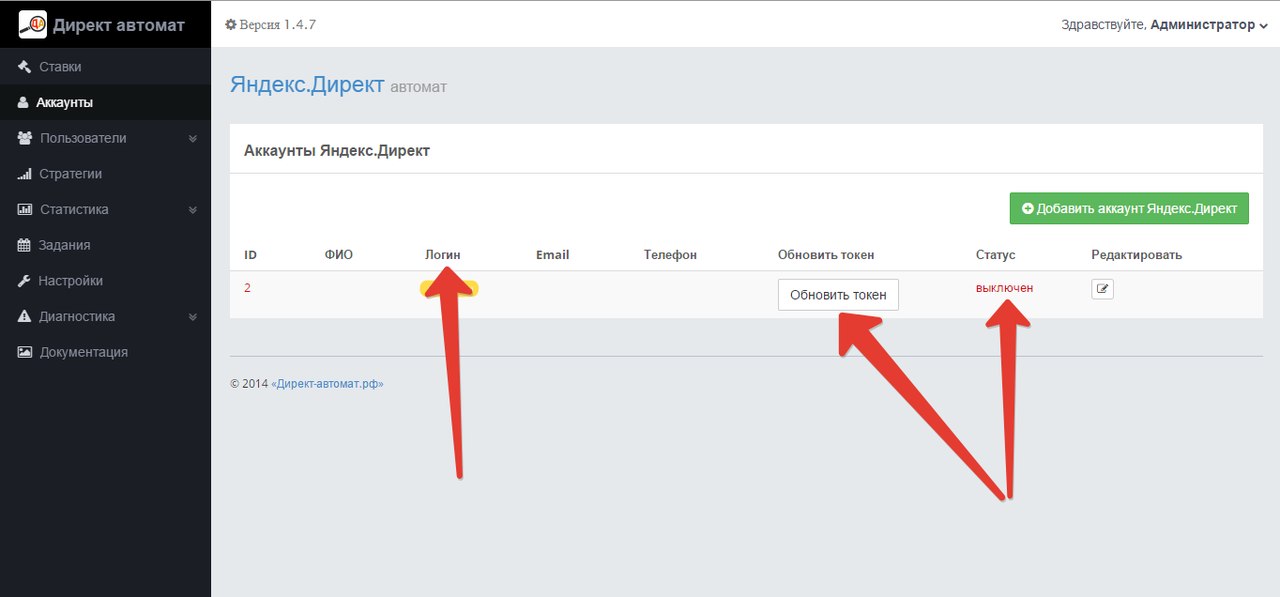Click the wrench icon beside Настройки
This screenshot has width=1280, height=597.
pyautogui.click(x=25, y=281)
